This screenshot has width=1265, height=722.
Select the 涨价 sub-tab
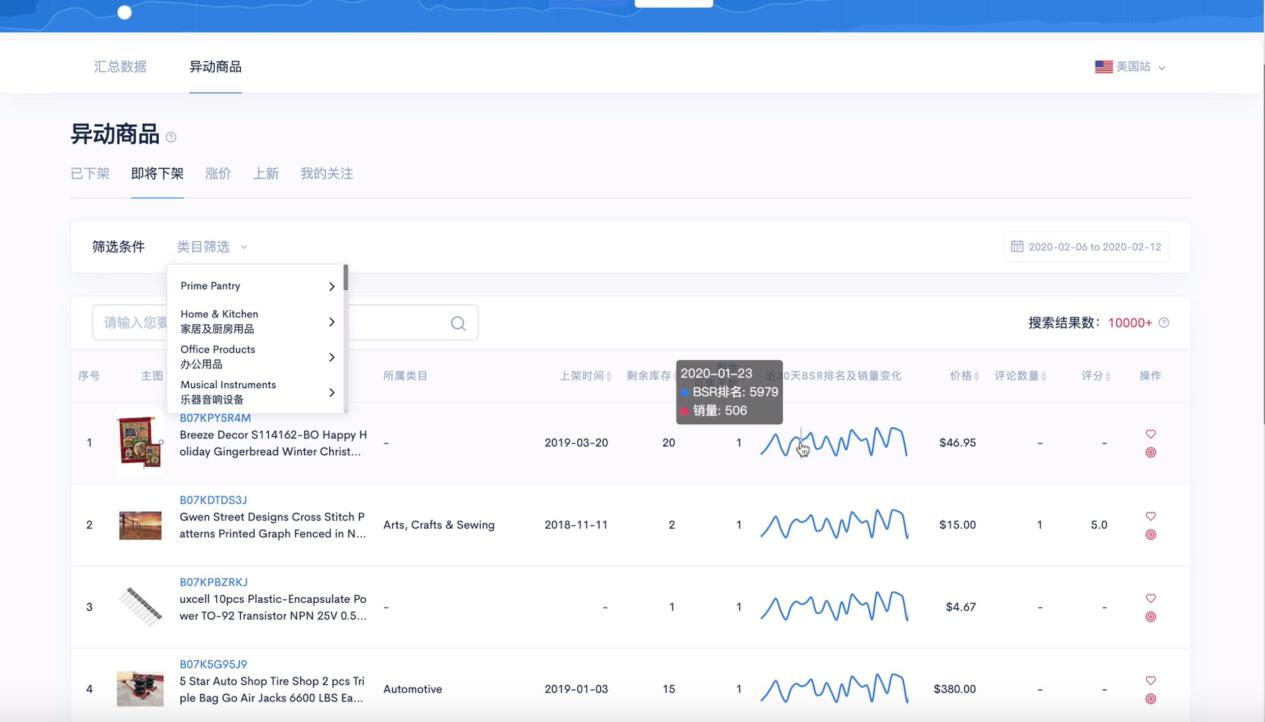[218, 173]
